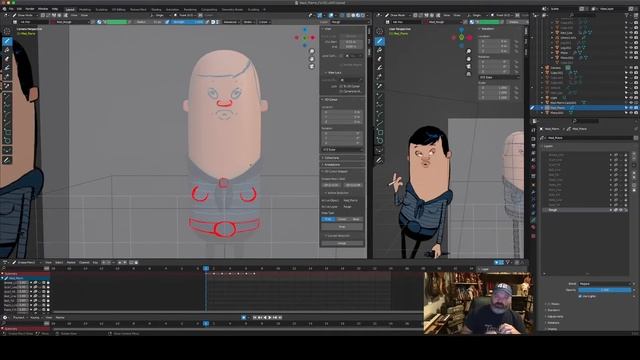Screen dimensions: 640x360
Task: Select the Annotate tool in Camera Perspective viewport
Action: (7, 160)
